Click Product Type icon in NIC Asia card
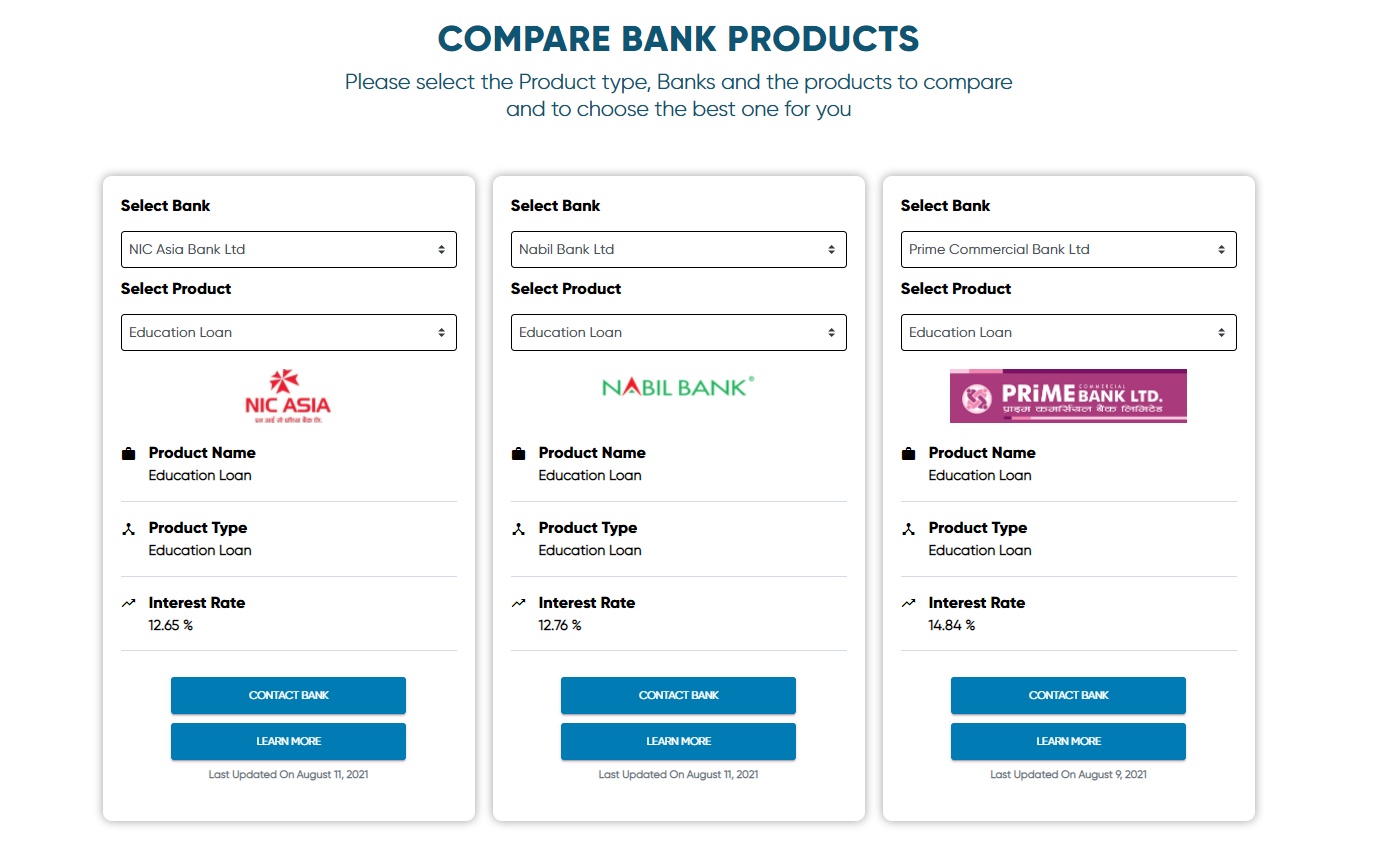 click(128, 529)
